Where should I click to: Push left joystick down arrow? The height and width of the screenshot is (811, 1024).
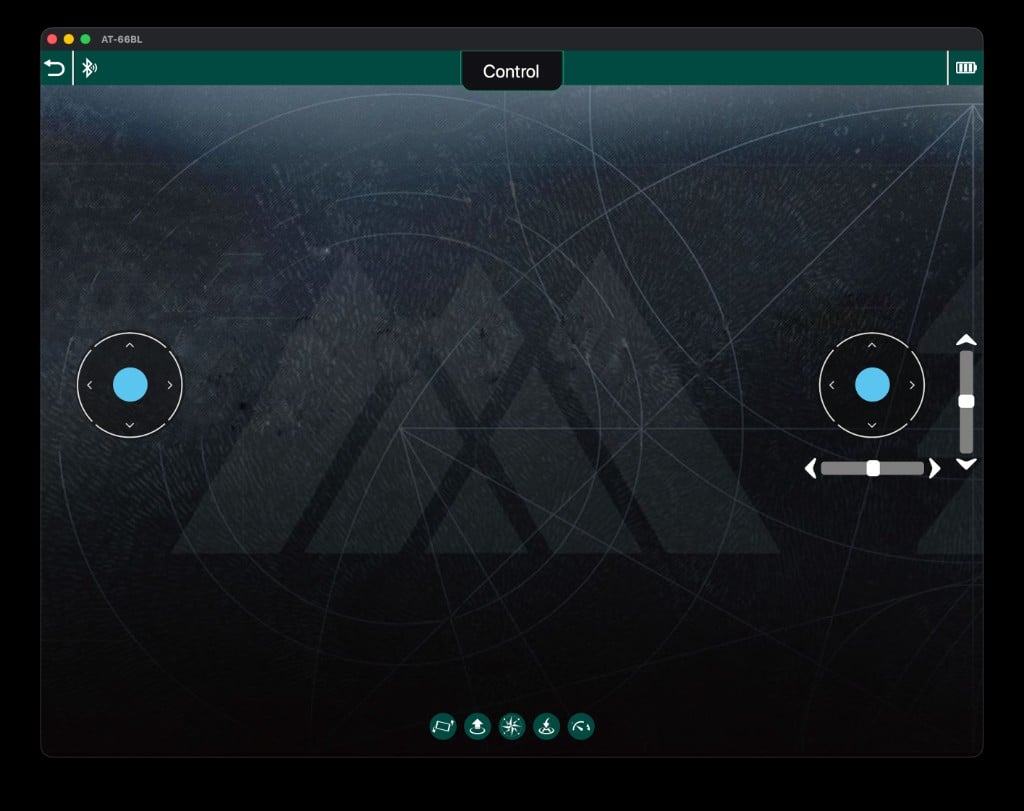click(130, 425)
